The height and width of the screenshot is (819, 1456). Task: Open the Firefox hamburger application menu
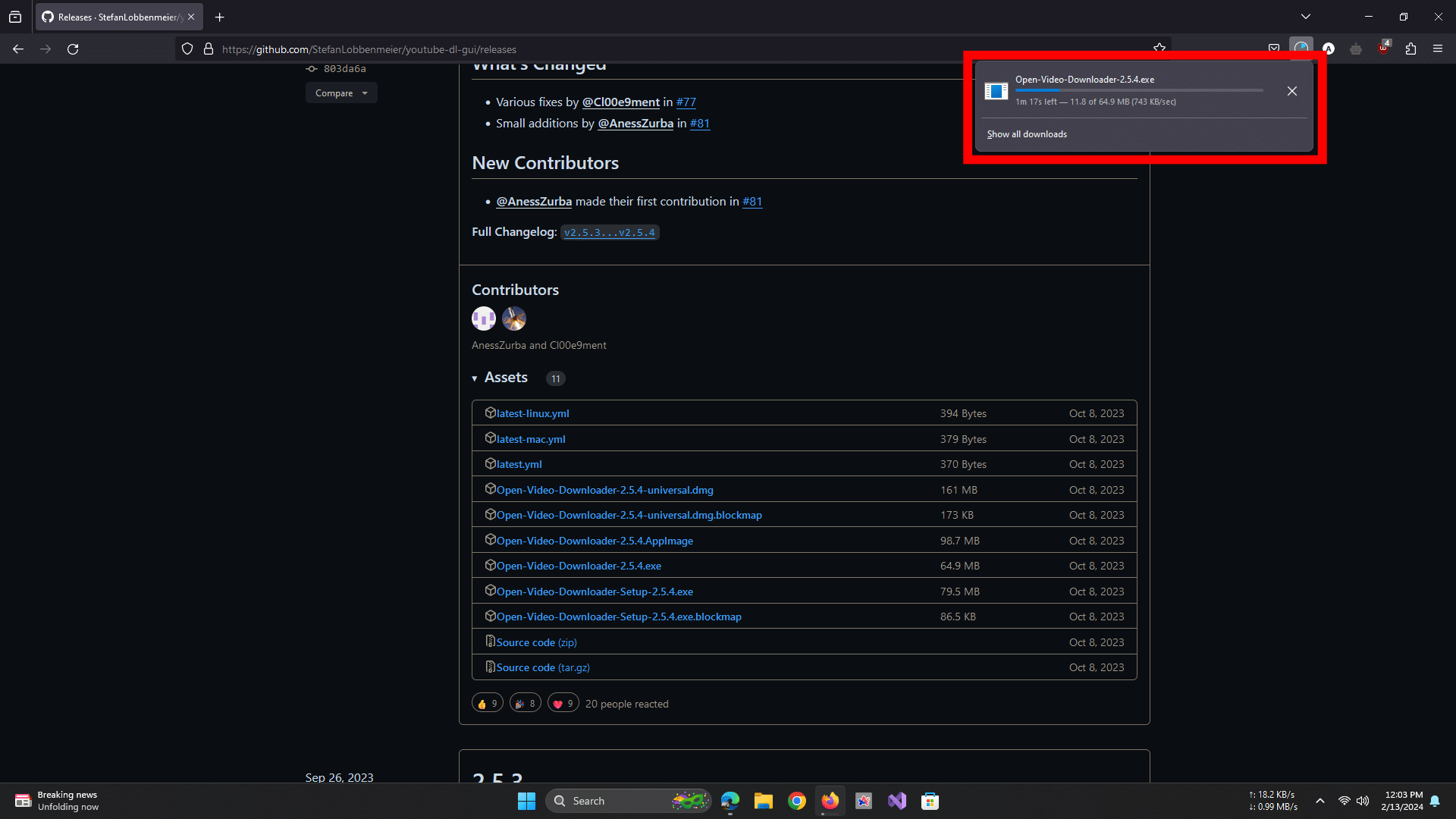coord(1438,49)
